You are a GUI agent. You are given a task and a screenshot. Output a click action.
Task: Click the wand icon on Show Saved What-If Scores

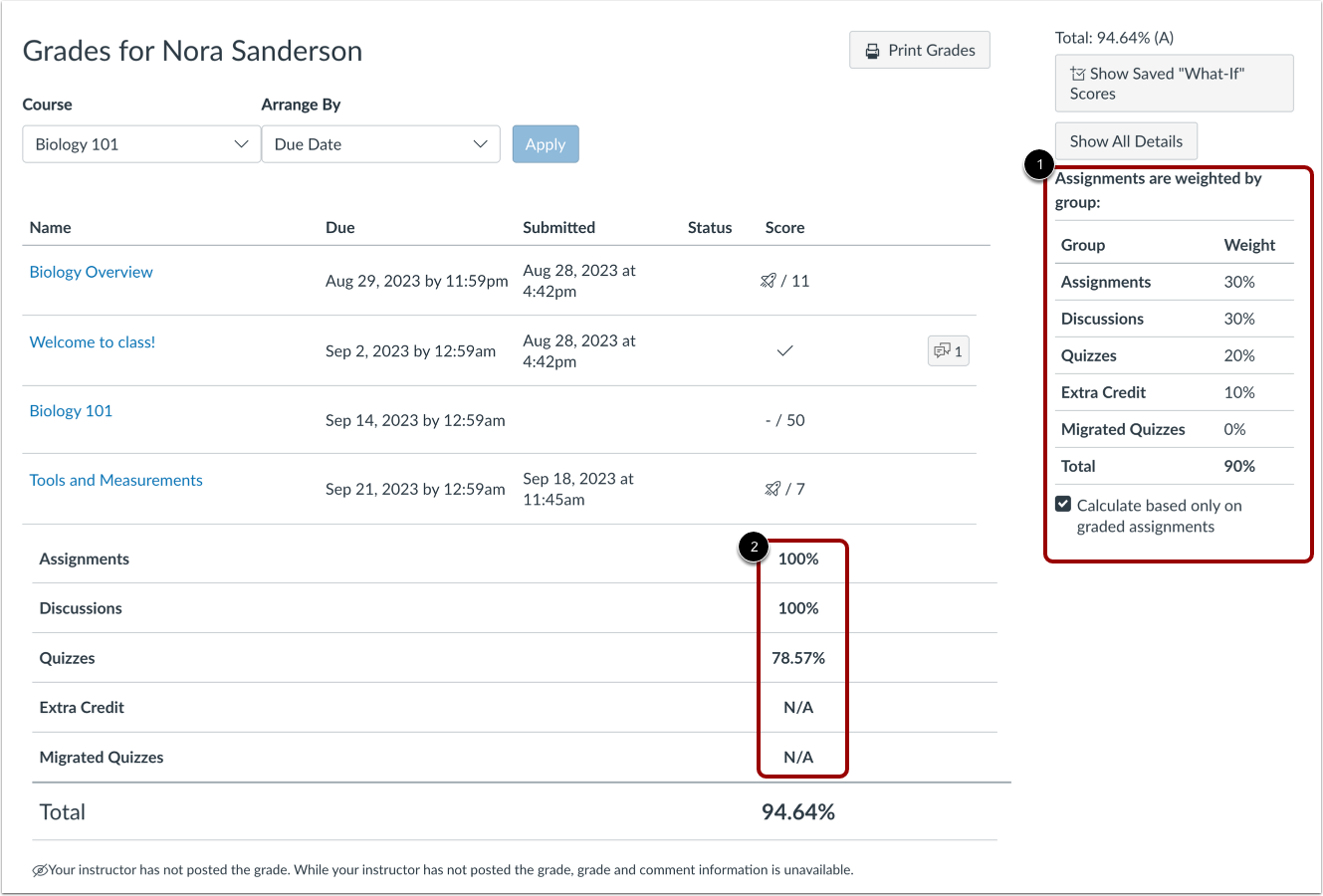pos(1075,73)
